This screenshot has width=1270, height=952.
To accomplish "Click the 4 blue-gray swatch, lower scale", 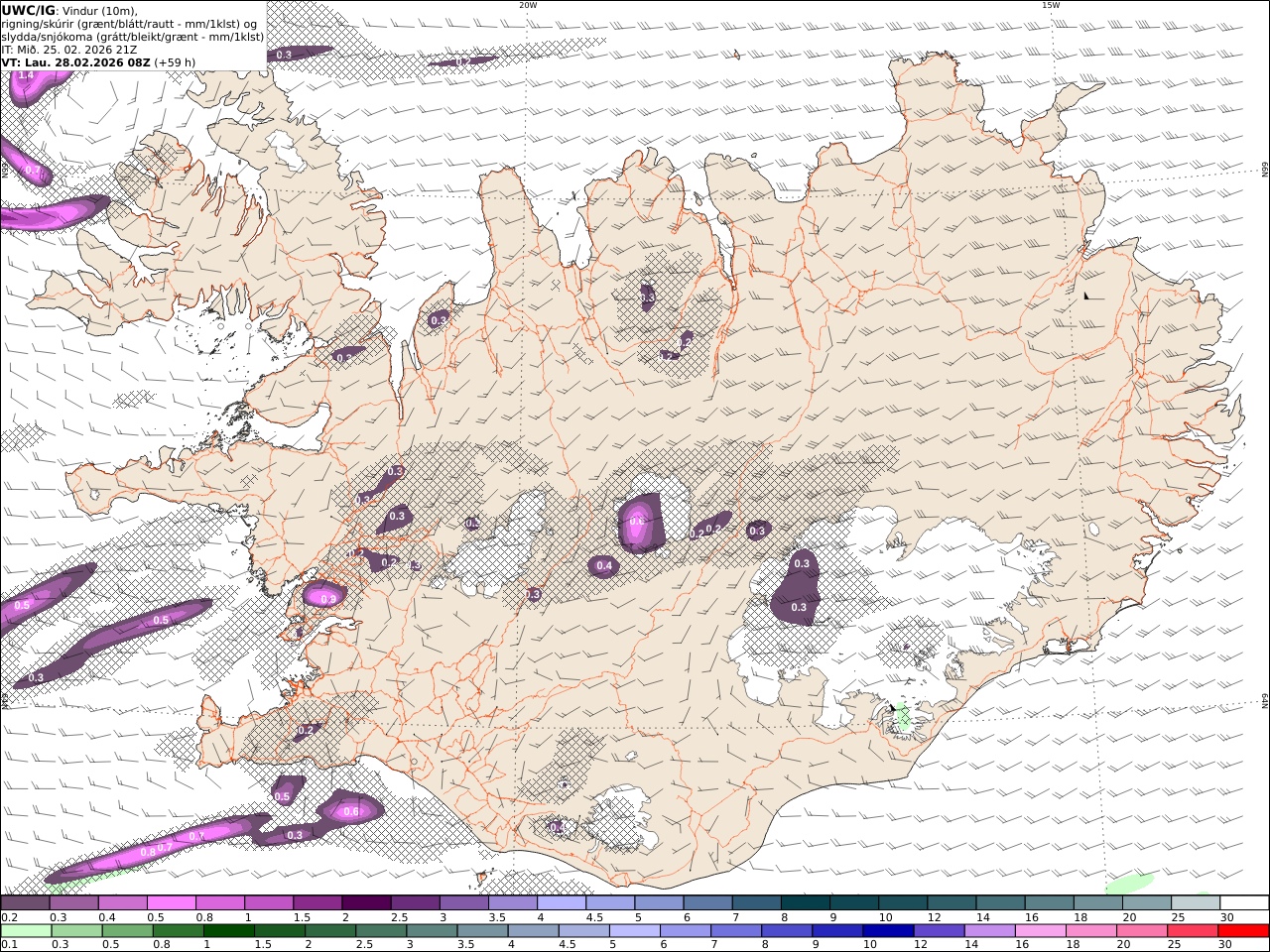I will pyautogui.click(x=534, y=931).
